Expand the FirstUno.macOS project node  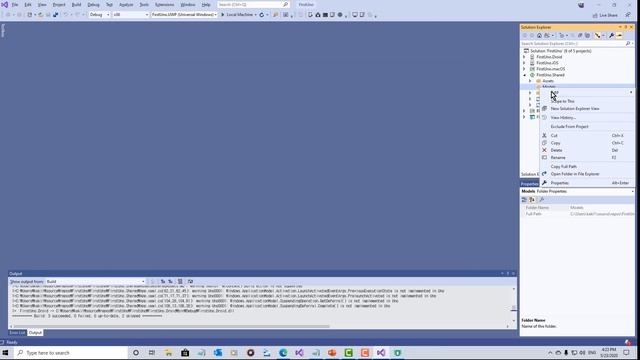pos(524,69)
